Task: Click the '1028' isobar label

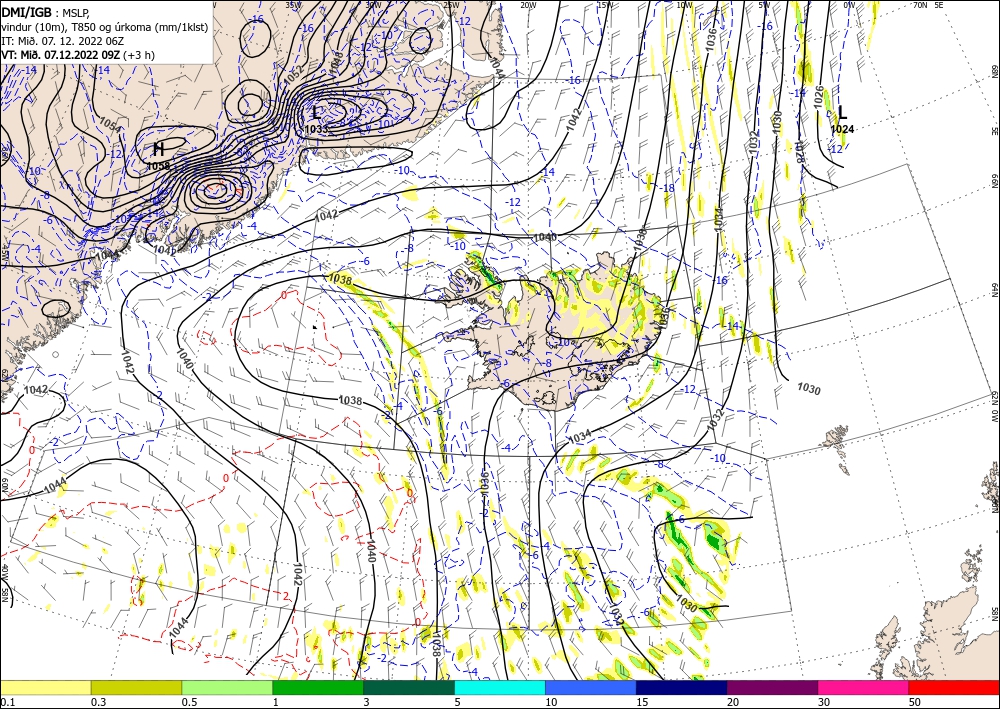Action: tap(798, 152)
